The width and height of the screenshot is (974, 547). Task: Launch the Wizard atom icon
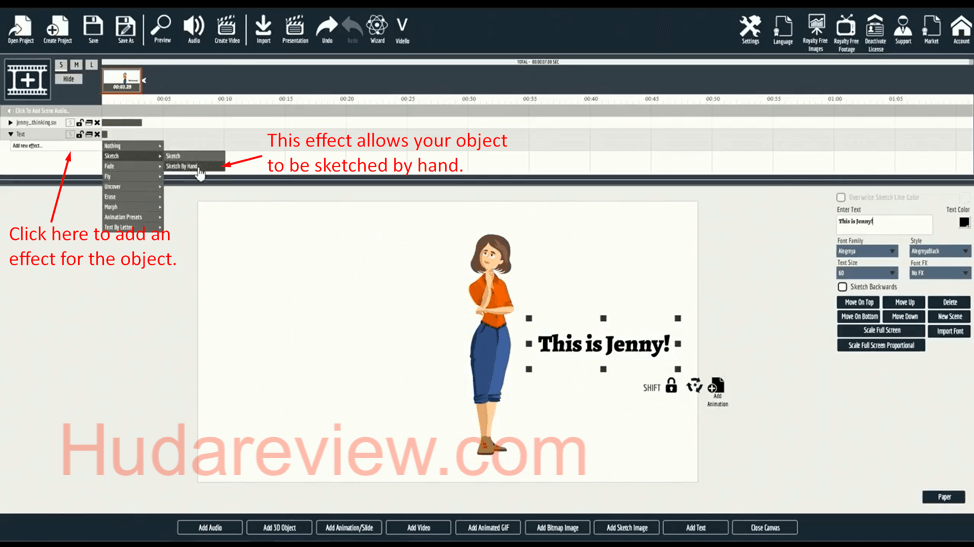[377, 29]
